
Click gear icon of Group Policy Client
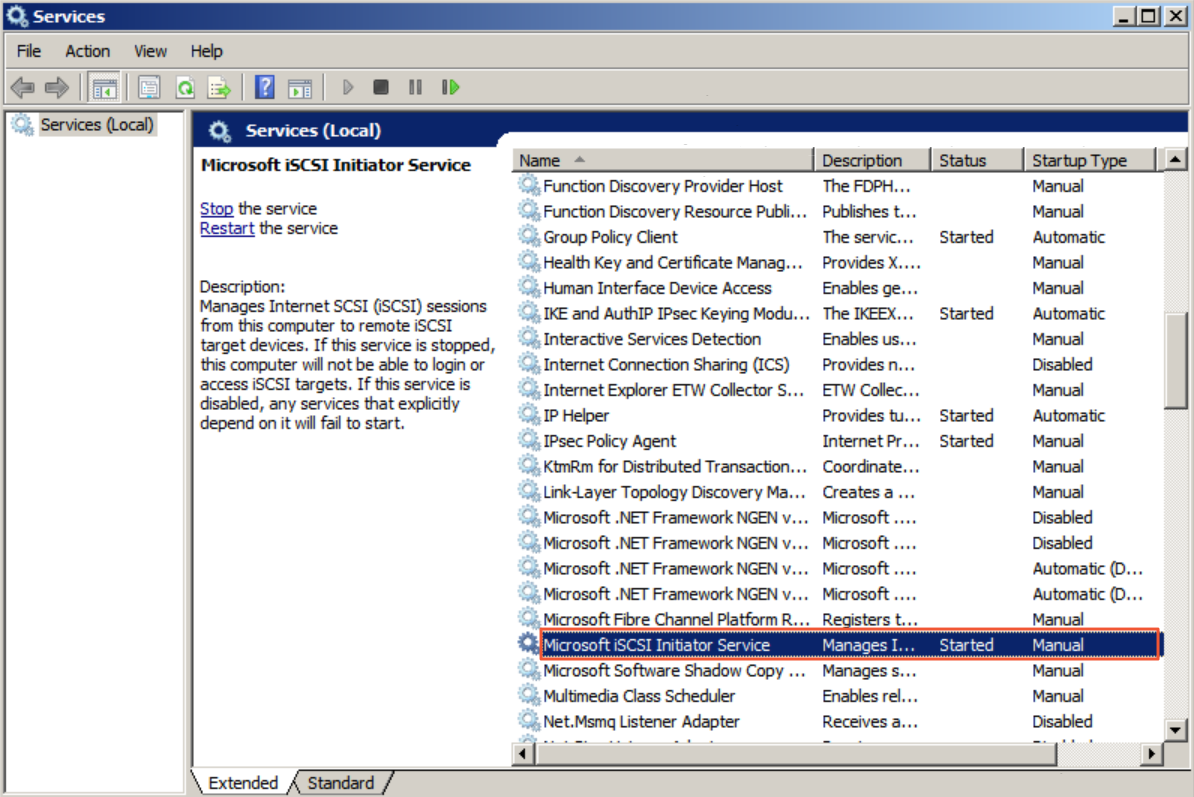pyautogui.click(x=528, y=237)
